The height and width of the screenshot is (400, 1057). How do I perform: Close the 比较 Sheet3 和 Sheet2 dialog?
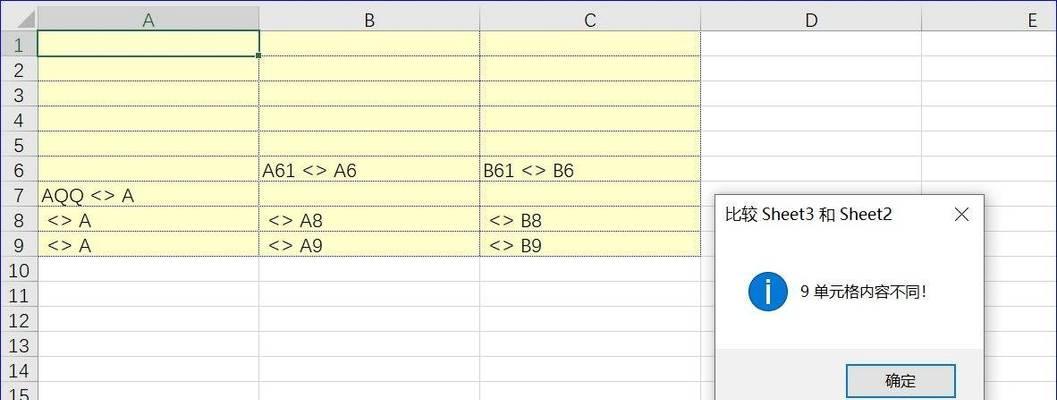point(962,215)
